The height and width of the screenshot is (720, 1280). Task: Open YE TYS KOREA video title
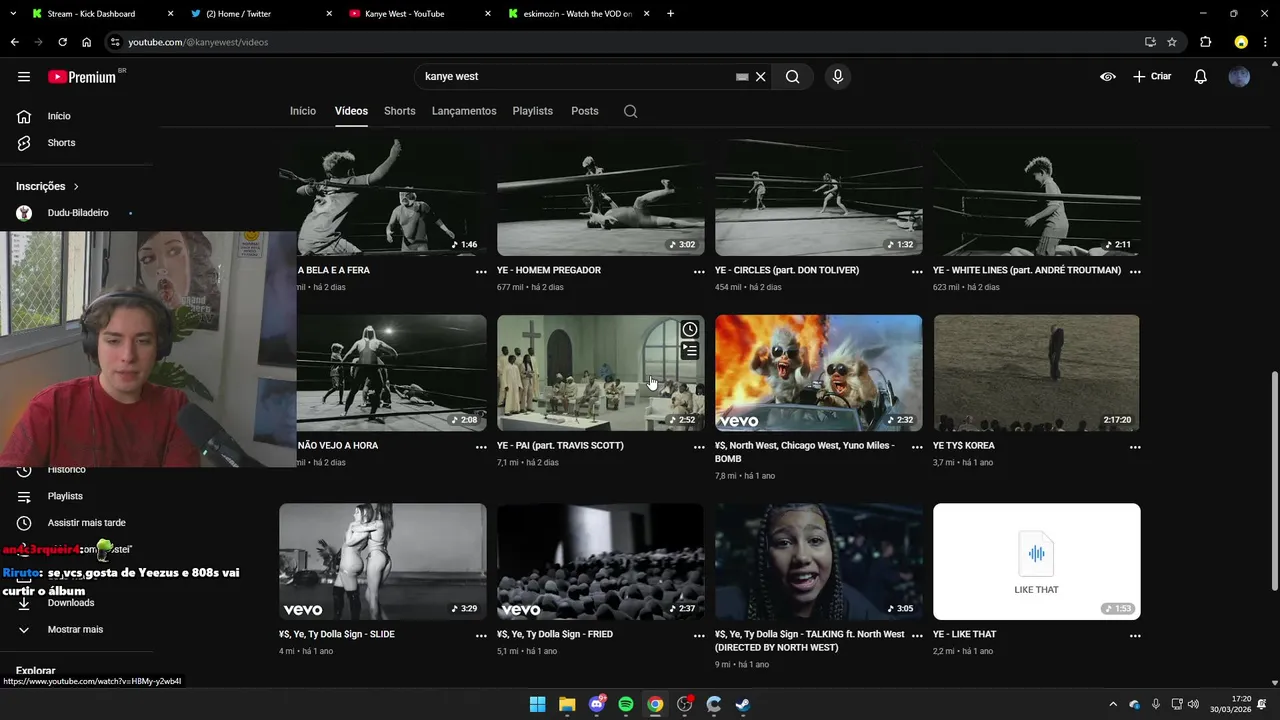(x=963, y=446)
